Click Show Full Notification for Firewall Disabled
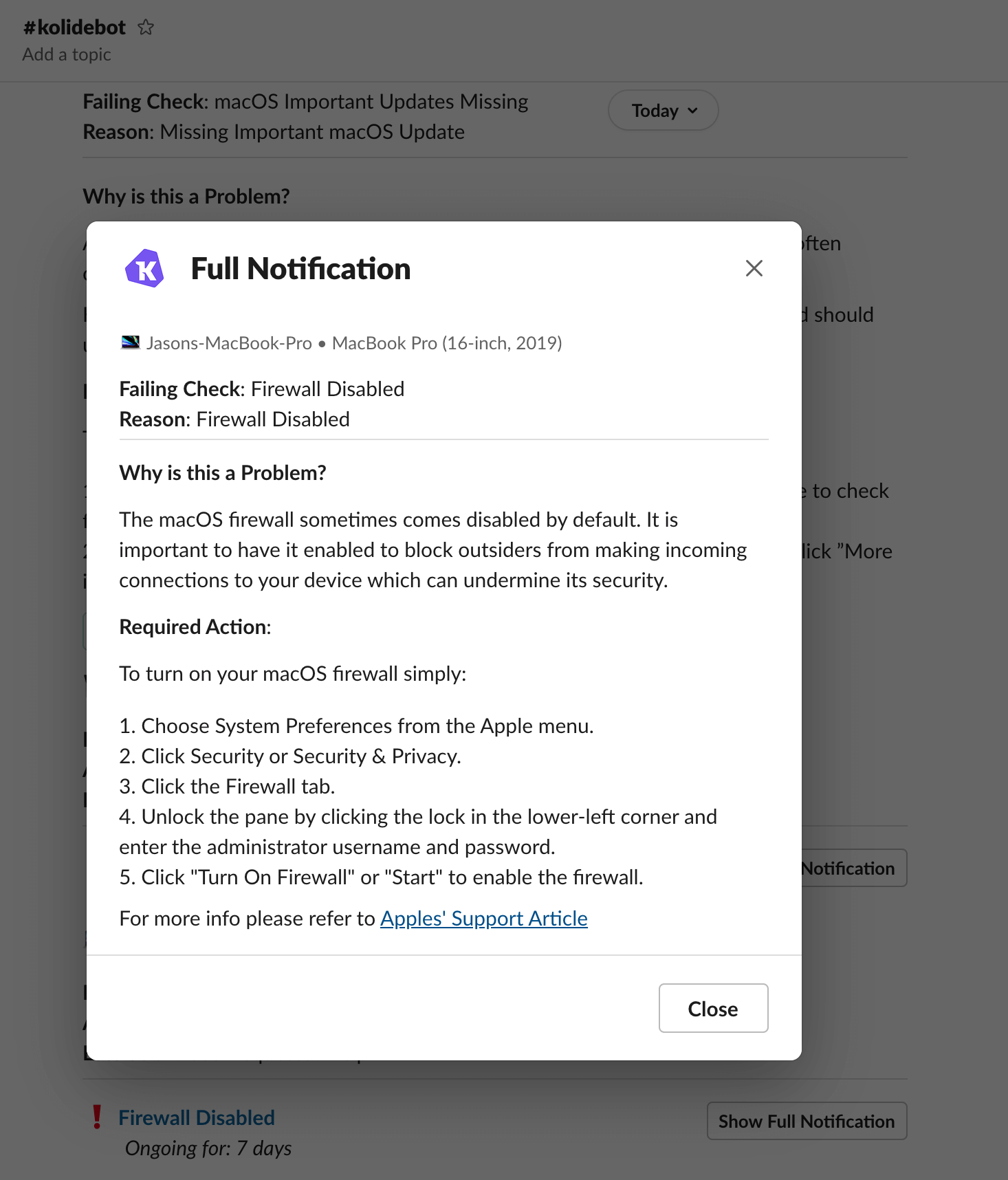The height and width of the screenshot is (1180, 1008). pos(807,1121)
